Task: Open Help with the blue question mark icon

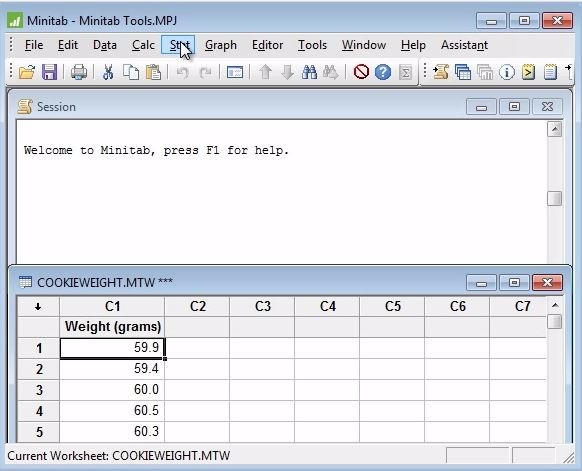Action: click(x=383, y=72)
